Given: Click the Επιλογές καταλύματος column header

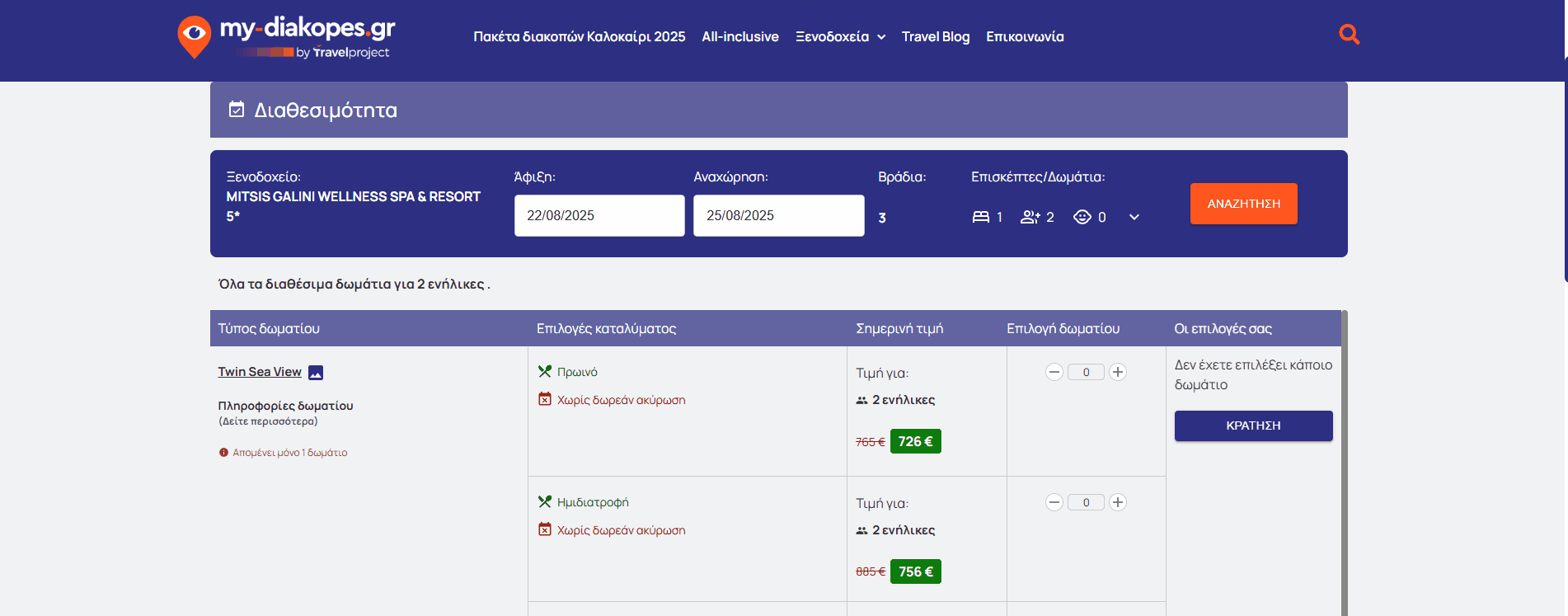Looking at the screenshot, I should tap(606, 328).
